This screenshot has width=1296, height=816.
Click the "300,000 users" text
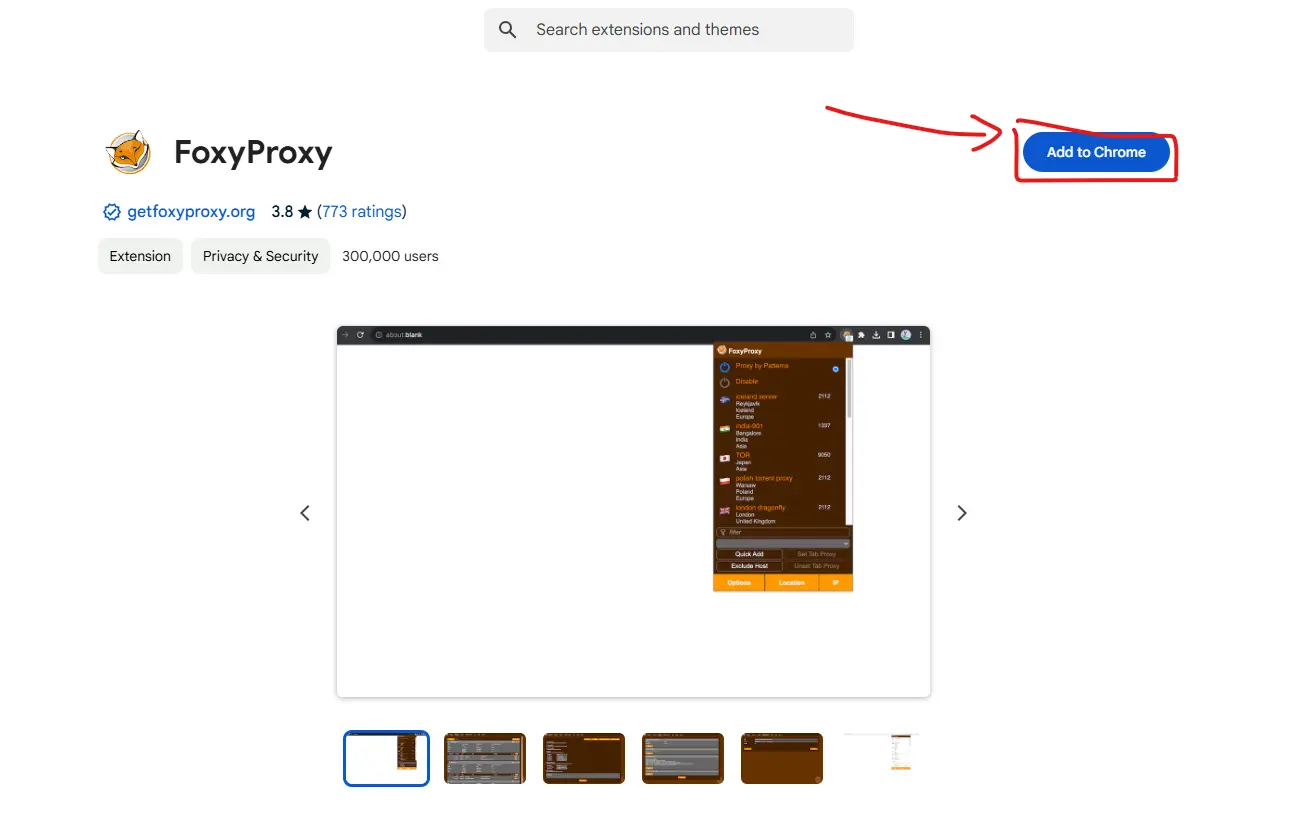point(390,256)
